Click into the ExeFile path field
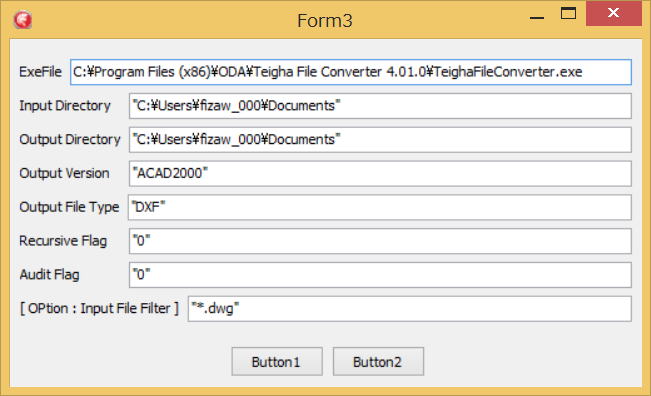Viewport: 651px width, 396px height. click(351, 72)
